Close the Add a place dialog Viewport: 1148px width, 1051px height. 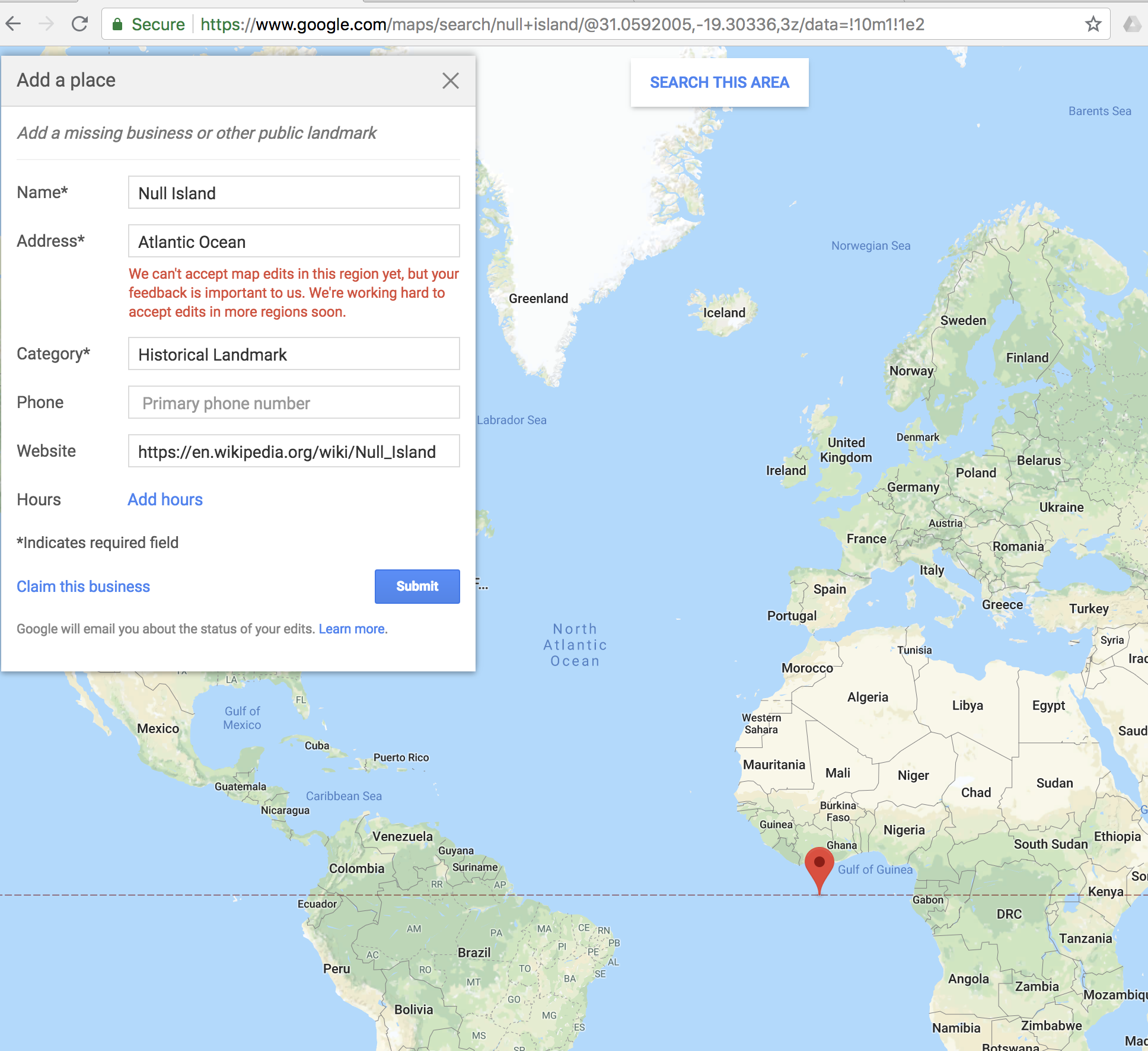pyautogui.click(x=451, y=81)
